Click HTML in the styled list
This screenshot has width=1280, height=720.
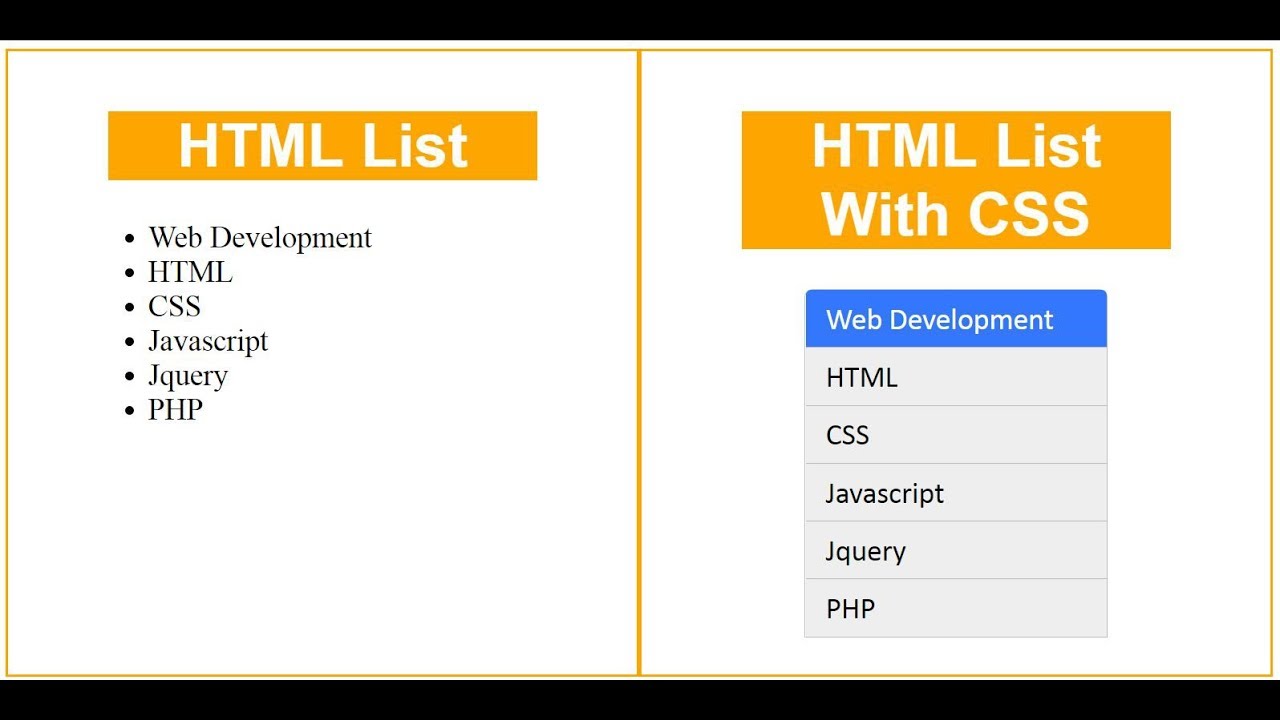pos(955,377)
